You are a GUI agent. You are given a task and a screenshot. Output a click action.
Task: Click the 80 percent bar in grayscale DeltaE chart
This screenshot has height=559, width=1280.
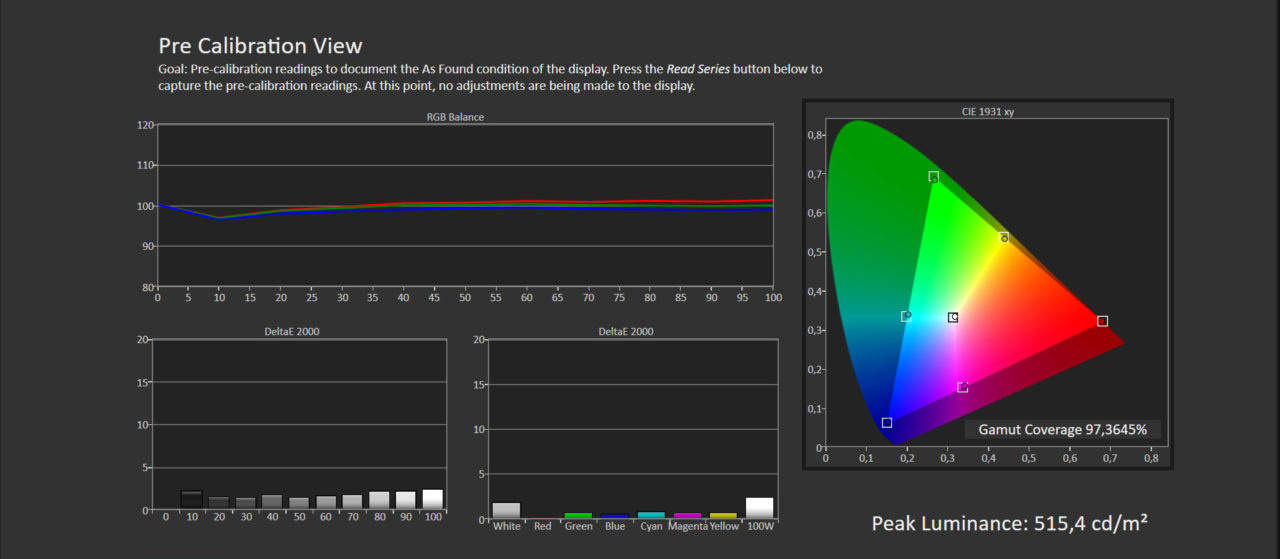tap(379, 500)
